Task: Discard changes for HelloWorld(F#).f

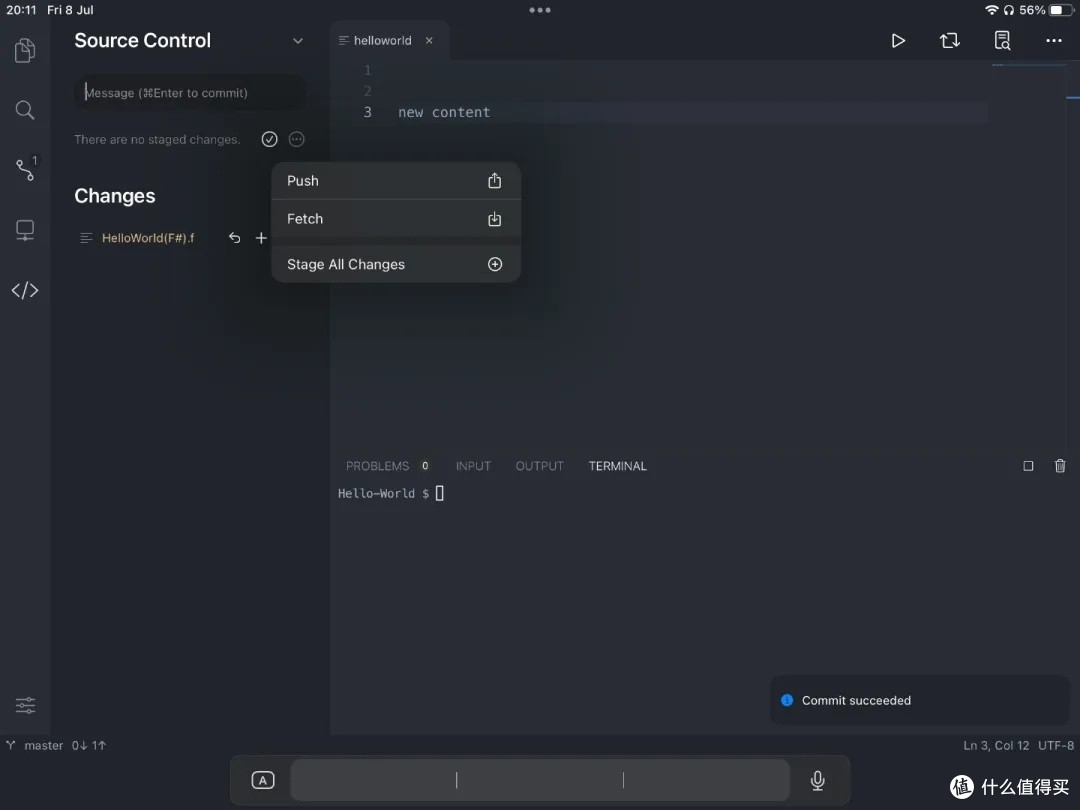Action: tap(235, 238)
